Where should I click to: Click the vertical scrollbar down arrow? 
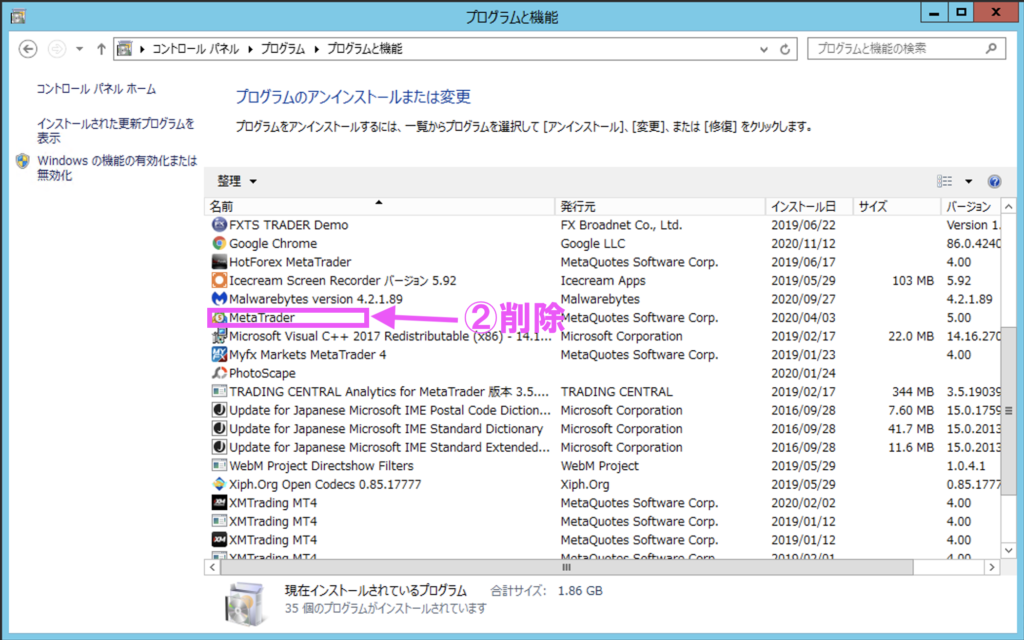[x=1008, y=551]
